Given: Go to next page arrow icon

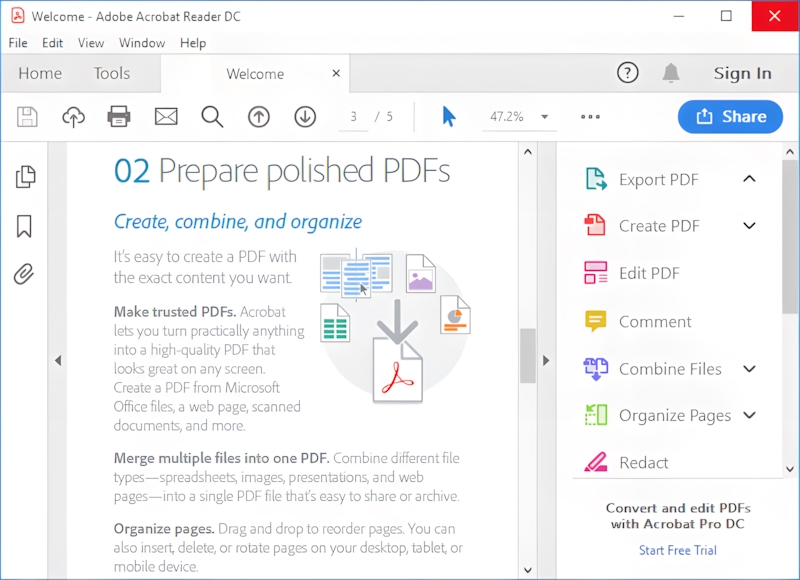Looking at the screenshot, I should (305, 117).
